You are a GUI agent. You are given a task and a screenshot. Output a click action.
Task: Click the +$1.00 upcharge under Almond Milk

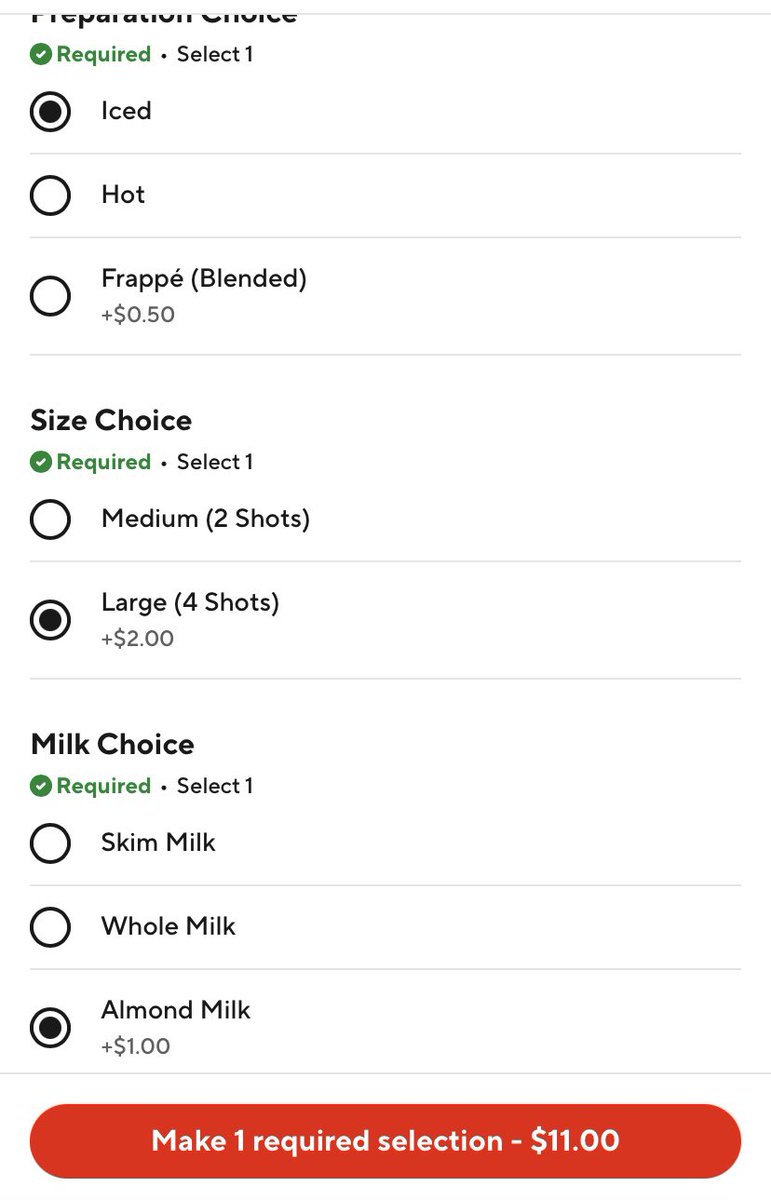pos(136,1046)
